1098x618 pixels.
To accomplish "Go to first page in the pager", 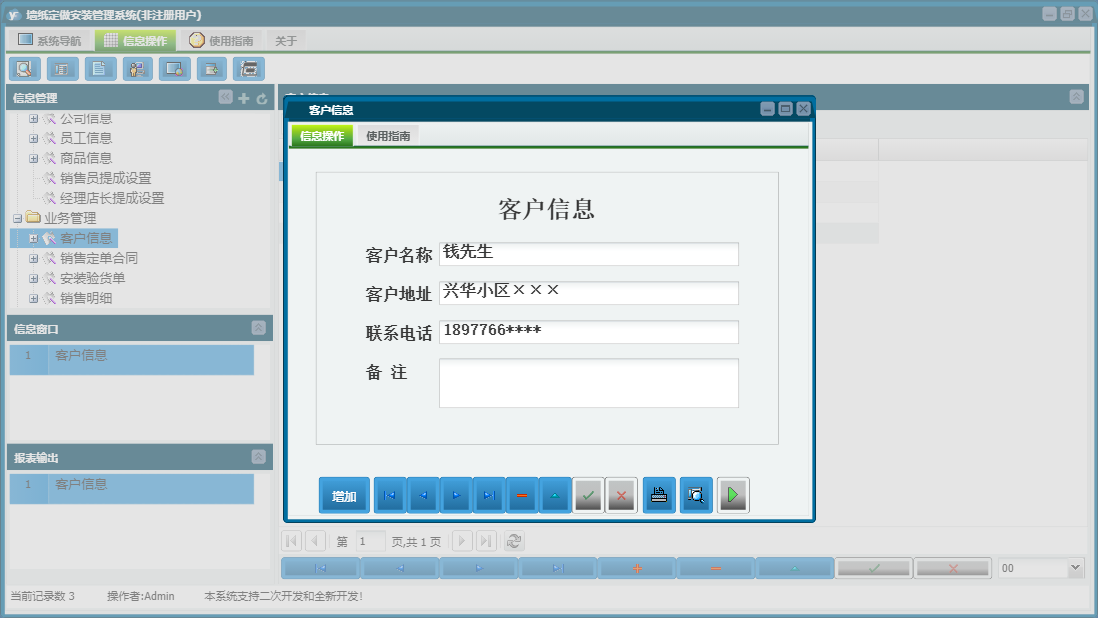I will [292, 541].
